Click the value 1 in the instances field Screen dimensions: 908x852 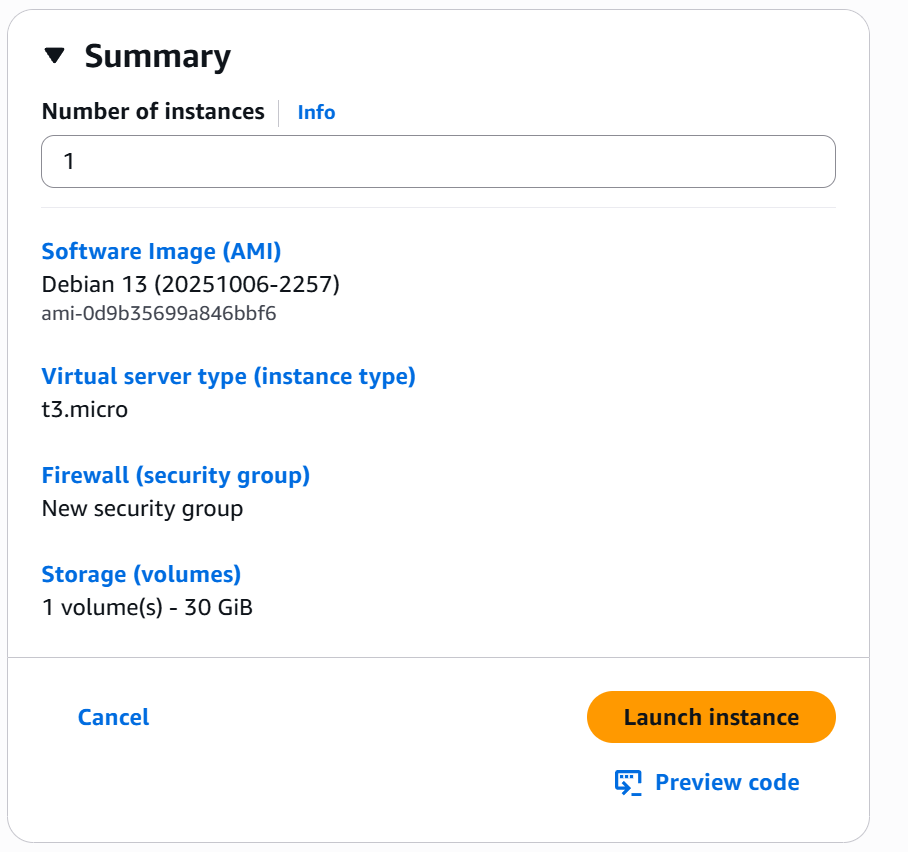tap(67, 161)
